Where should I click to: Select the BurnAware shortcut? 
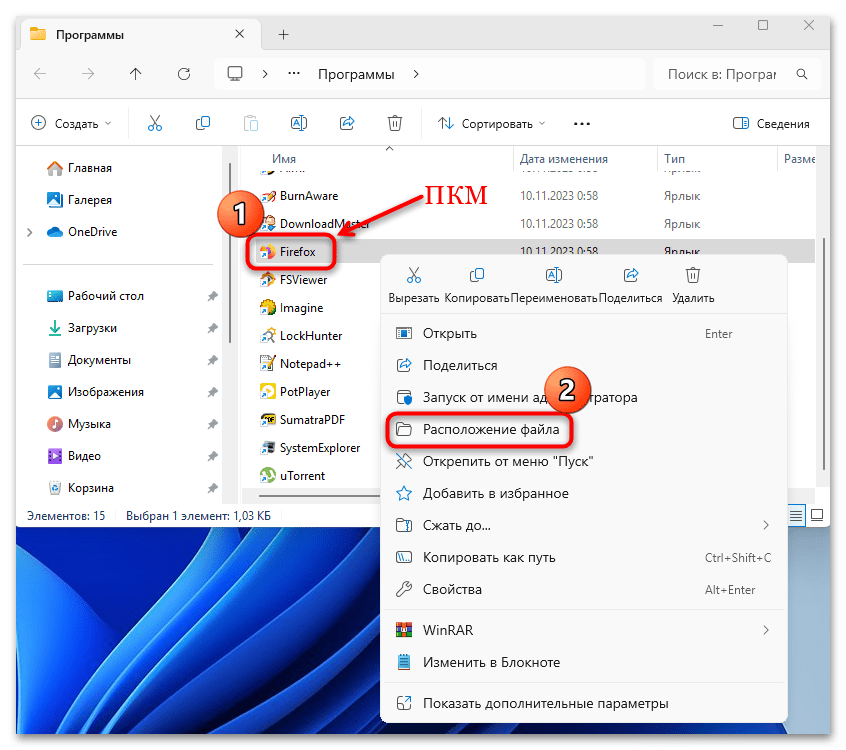pyautogui.click(x=299, y=196)
